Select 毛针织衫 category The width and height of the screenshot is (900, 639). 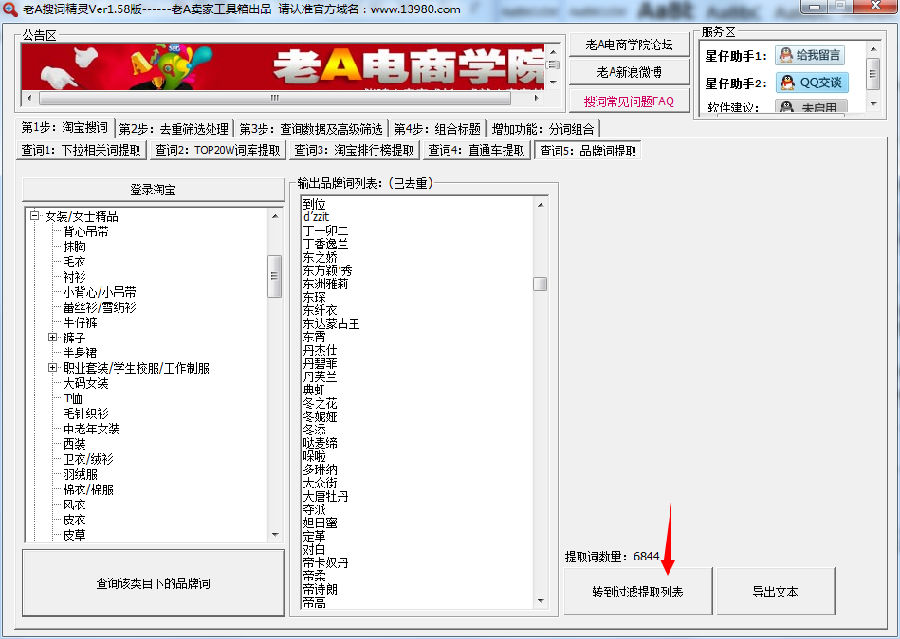click(x=86, y=413)
